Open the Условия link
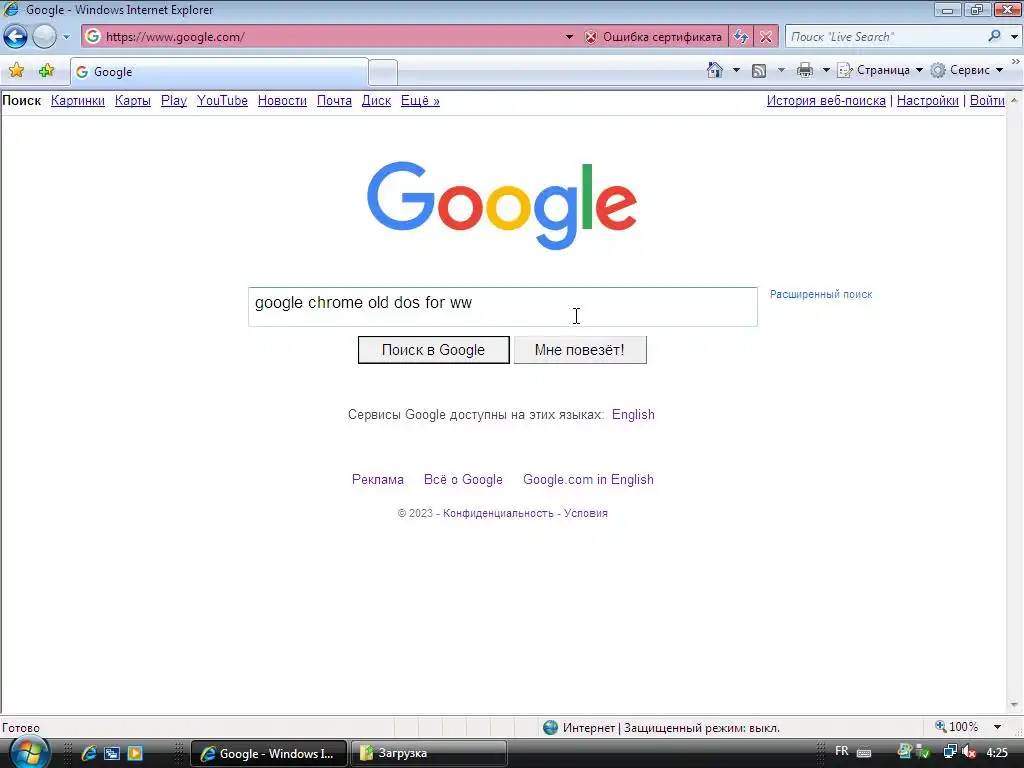 pyautogui.click(x=586, y=513)
